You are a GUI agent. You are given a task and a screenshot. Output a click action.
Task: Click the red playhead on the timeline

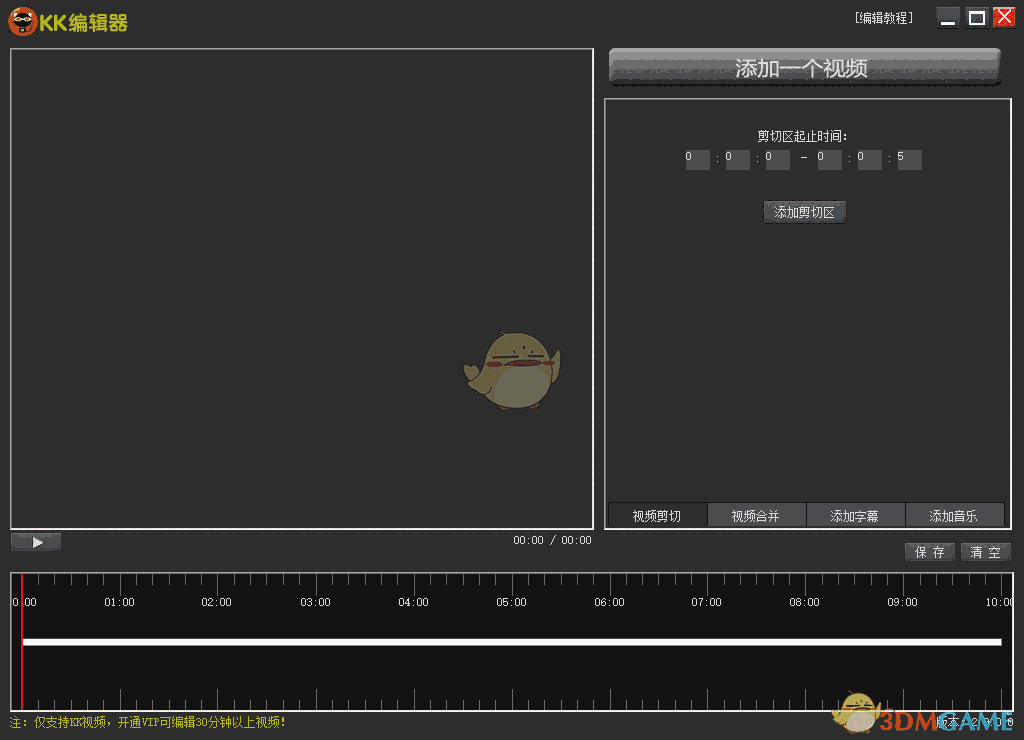coord(22,642)
